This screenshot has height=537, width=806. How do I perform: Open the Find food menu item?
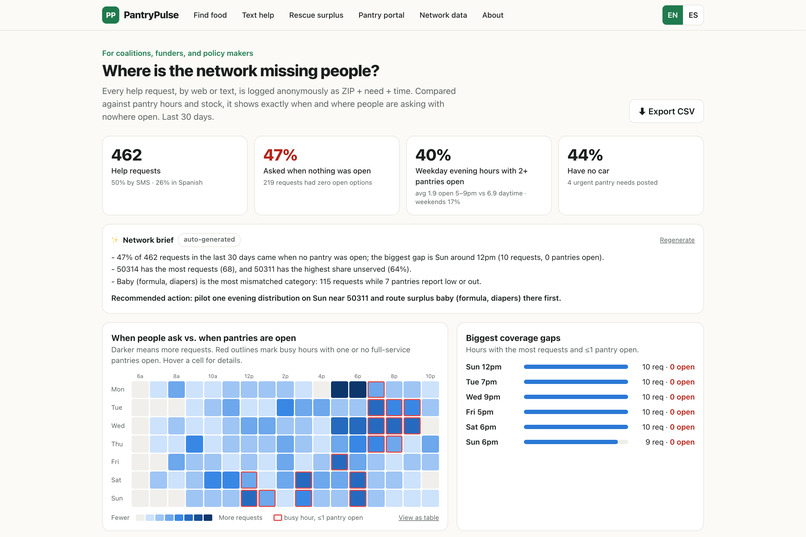[210, 15]
